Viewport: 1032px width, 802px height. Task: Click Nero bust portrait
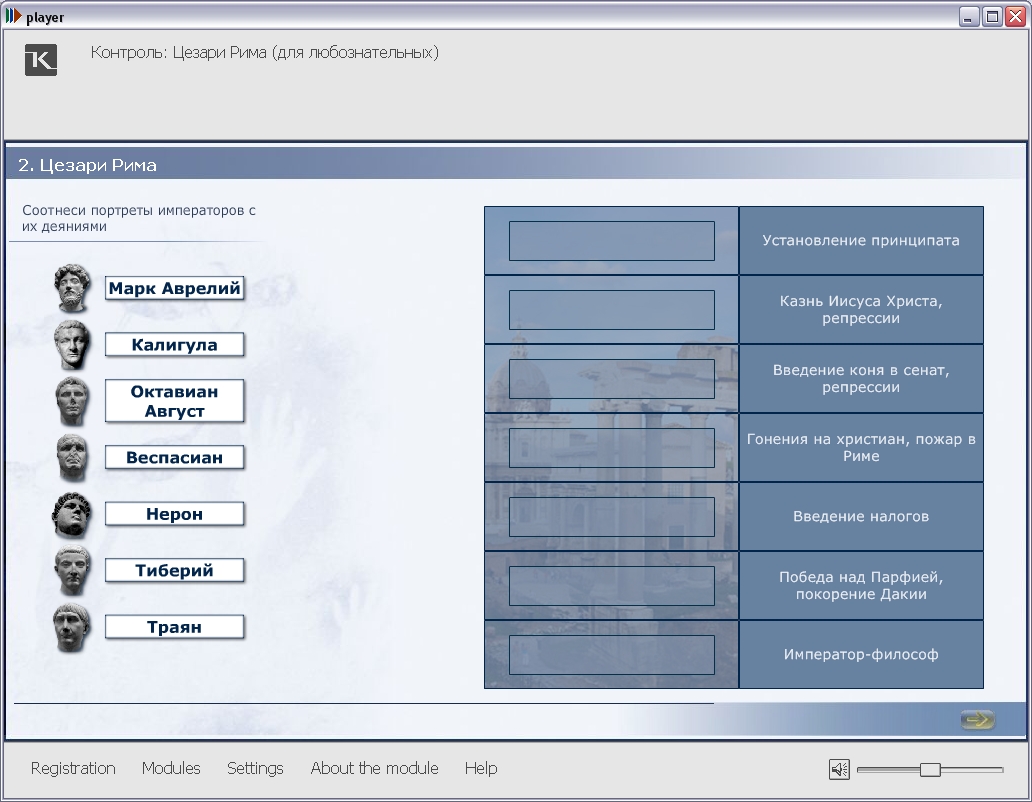(x=72, y=514)
